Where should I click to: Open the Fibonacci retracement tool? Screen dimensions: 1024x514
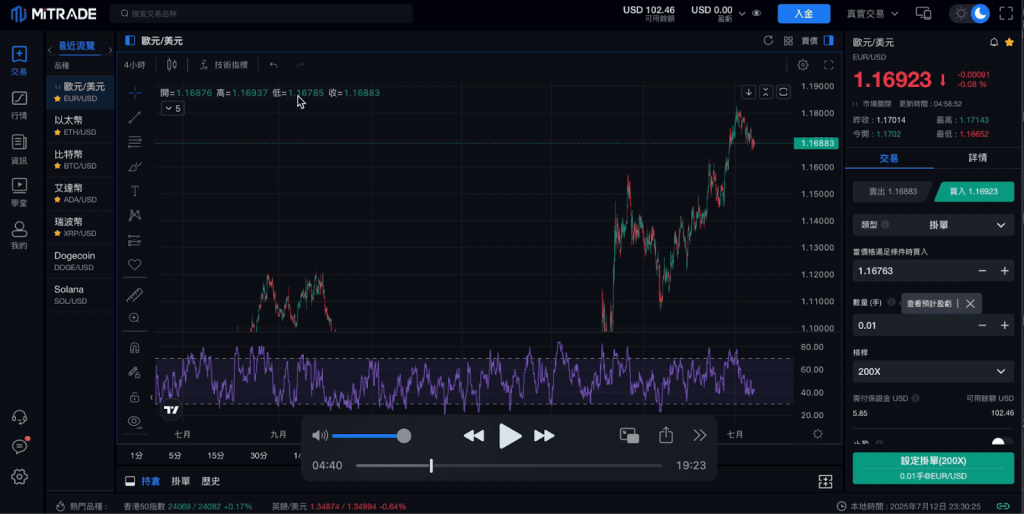135,142
